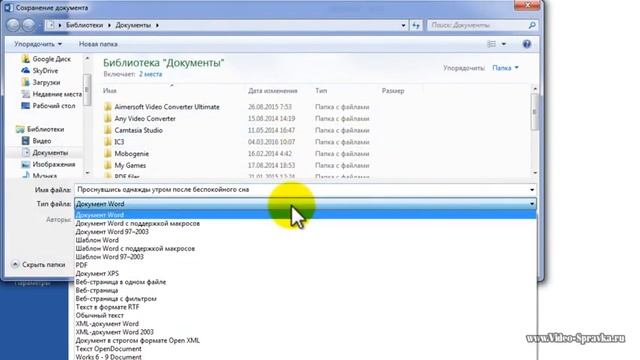The height and width of the screenshot is (360, 640).
Task: Select Документ Word highlighted file type option
Action: (305, 215)
